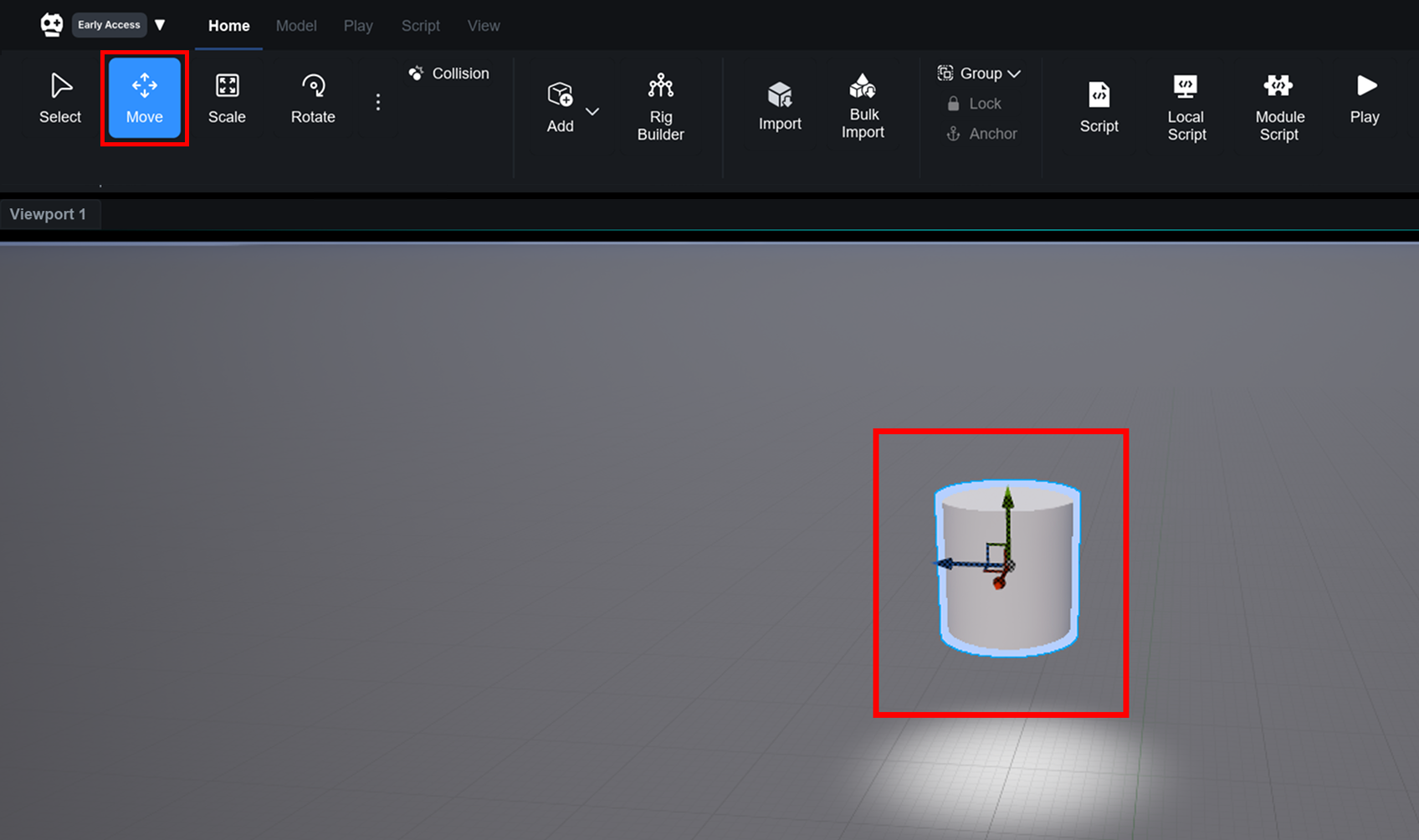This screenshot has height=840, width=1419.
Task: Activate the Move tool
Action: tap(144, 99)
